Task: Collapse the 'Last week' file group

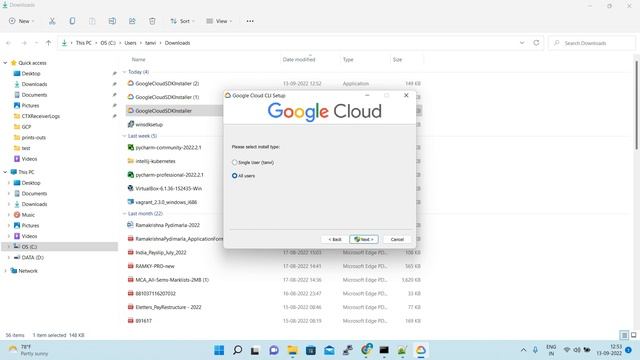Action: point(124,136)
